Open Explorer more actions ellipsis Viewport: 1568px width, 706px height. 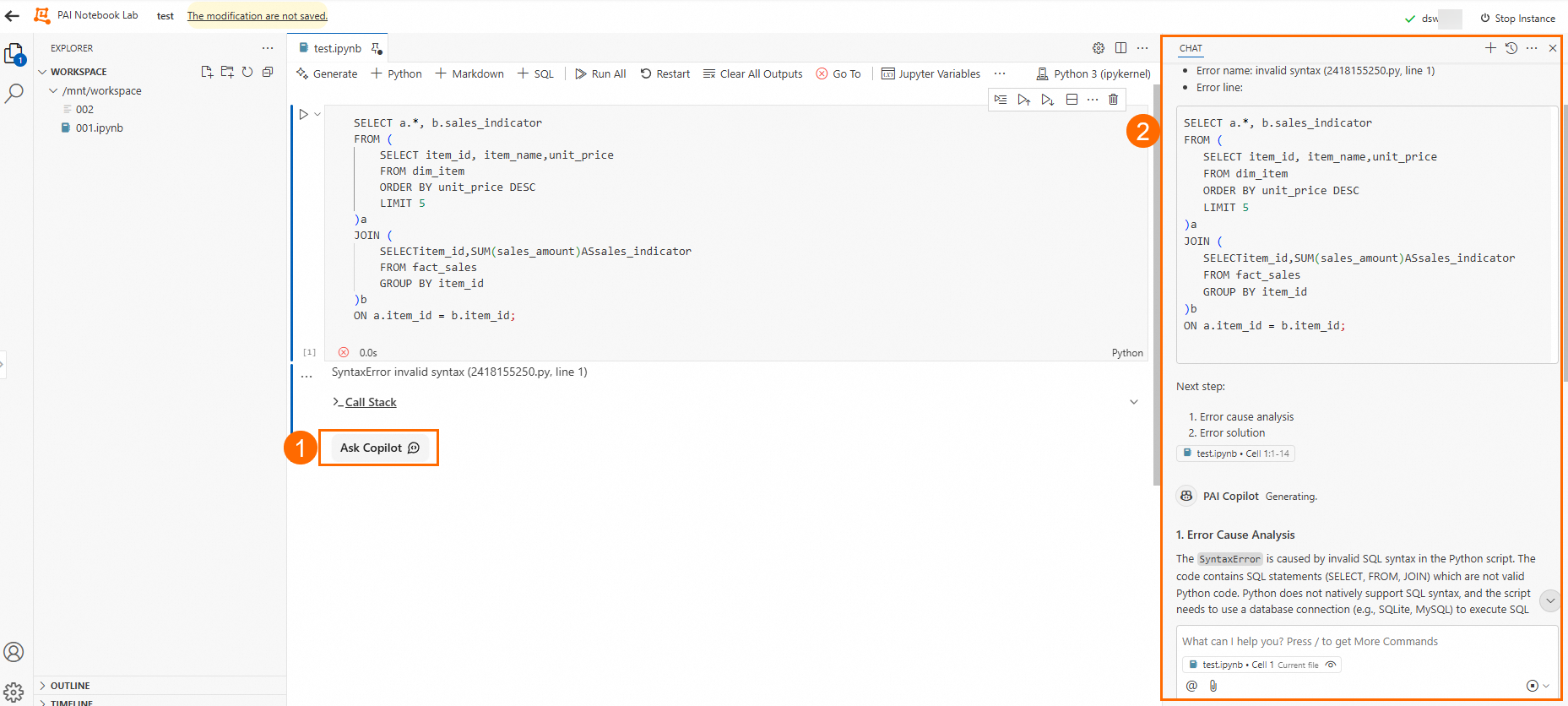268,48
